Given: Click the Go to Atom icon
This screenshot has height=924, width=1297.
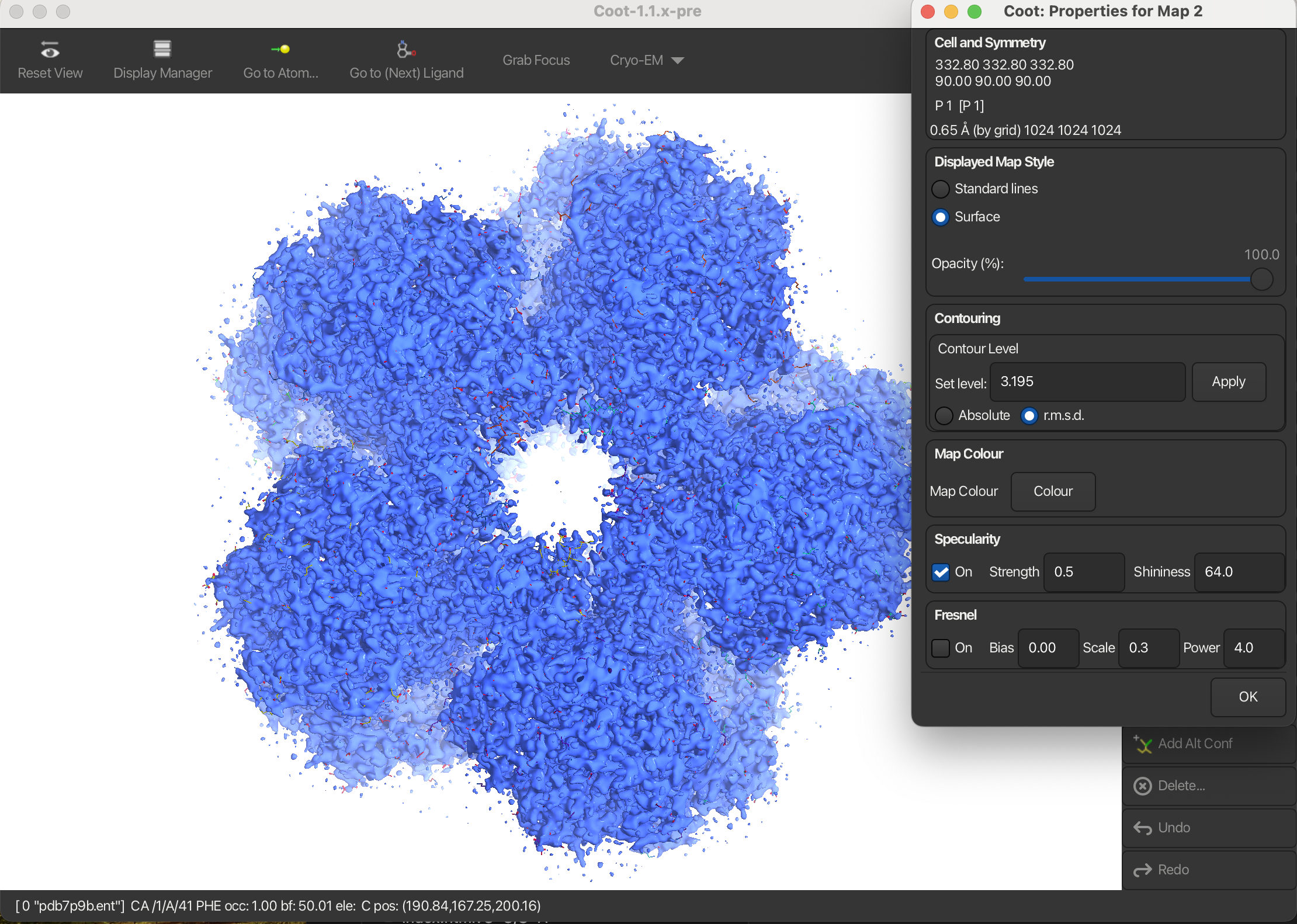Looking at the screenshot, I should (281, 49).
